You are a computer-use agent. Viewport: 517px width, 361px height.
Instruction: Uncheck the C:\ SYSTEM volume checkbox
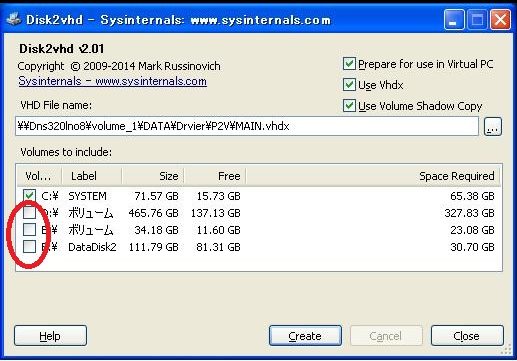[29, 196]
